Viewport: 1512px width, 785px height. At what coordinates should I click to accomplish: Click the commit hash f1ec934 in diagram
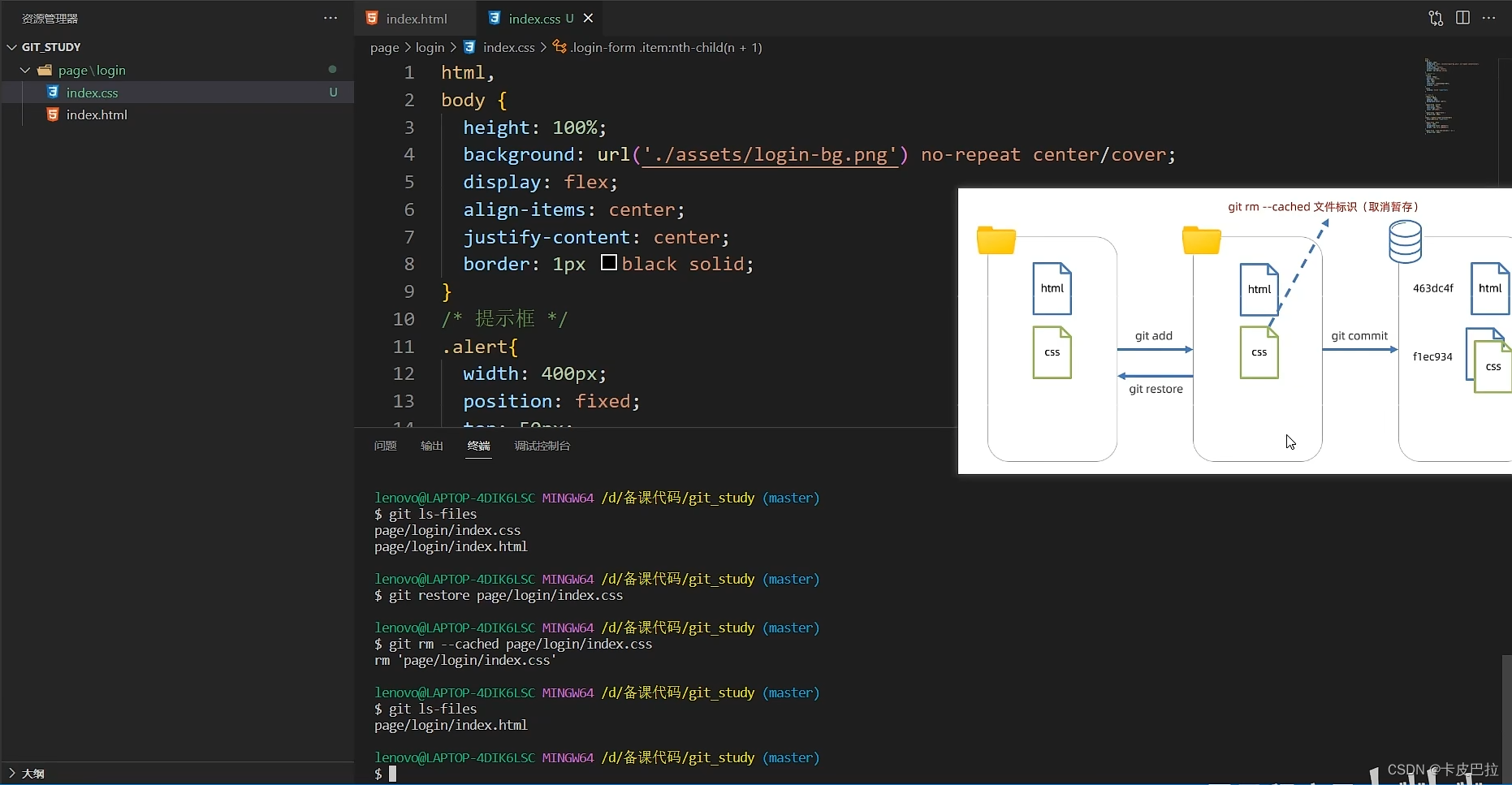tap(1432, 356)
